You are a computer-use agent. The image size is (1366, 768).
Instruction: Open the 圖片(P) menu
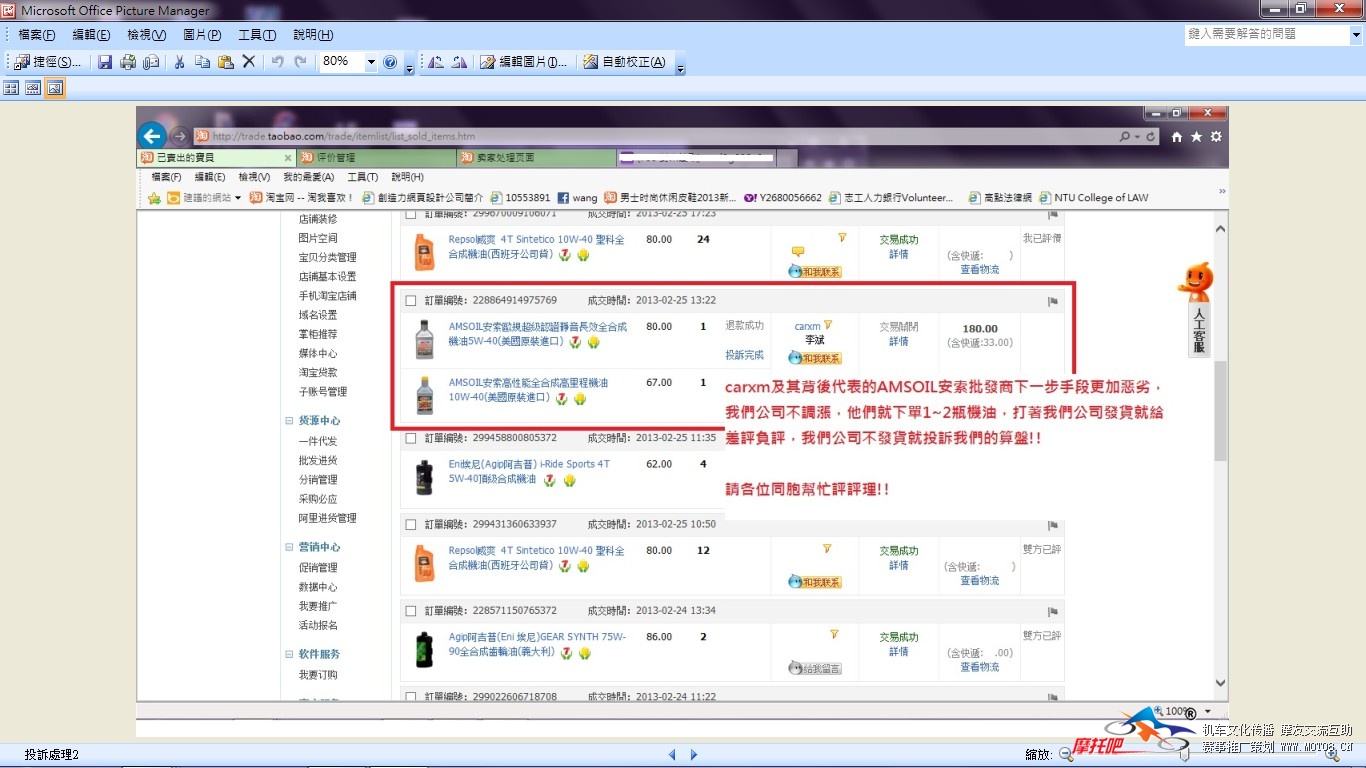(202, 35)
